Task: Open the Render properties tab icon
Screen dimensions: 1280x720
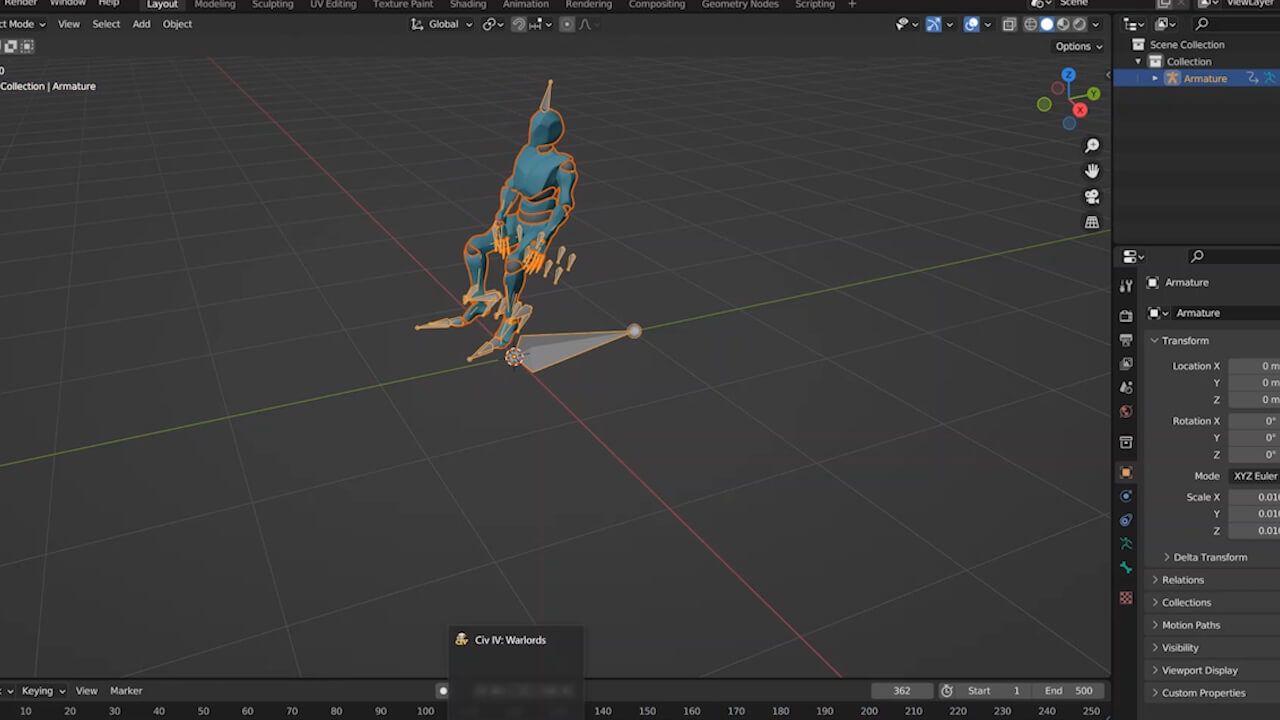Action: [x=1126, y=316]
